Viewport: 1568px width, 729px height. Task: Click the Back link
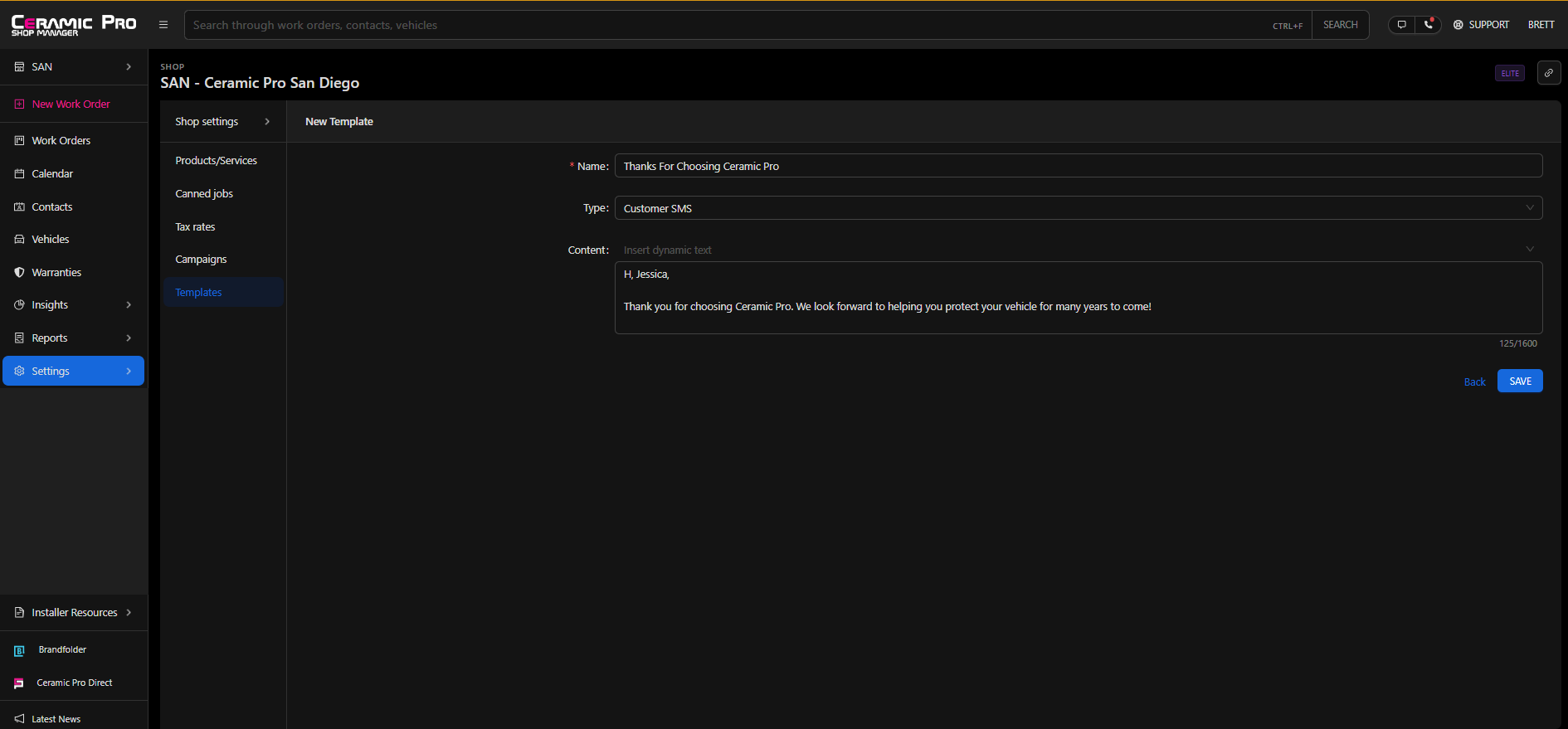[1474, 382]
